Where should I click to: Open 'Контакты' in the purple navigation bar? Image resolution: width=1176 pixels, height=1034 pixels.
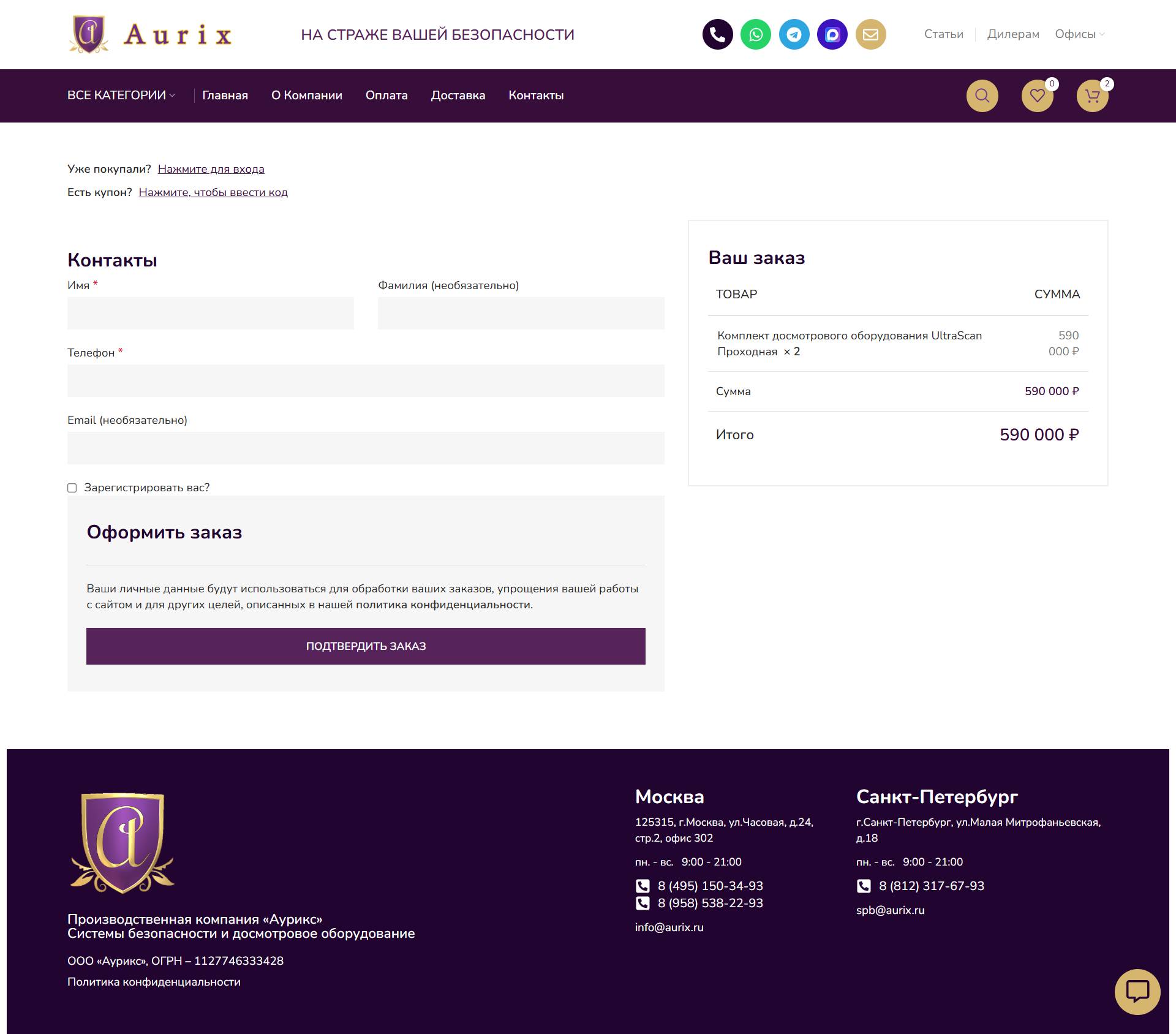536,96
